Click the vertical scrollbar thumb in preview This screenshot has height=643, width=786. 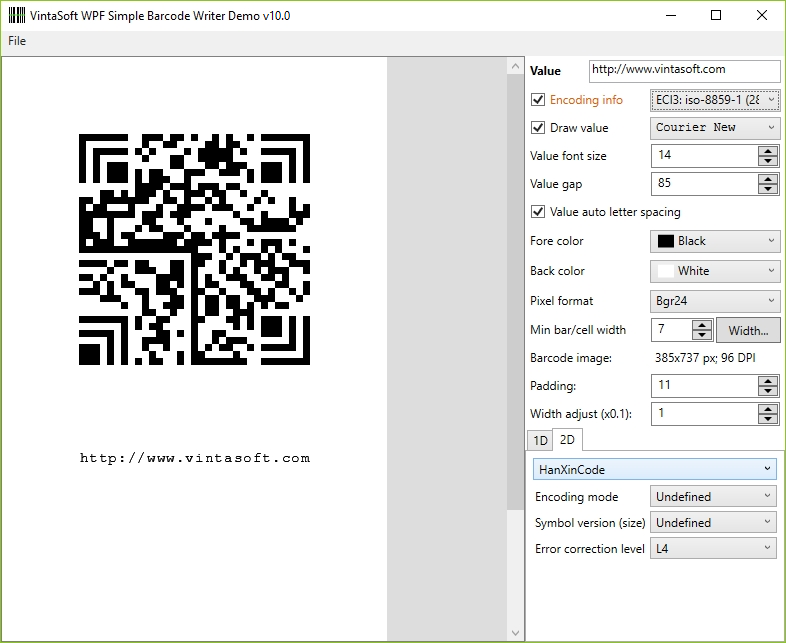point(515,292)
